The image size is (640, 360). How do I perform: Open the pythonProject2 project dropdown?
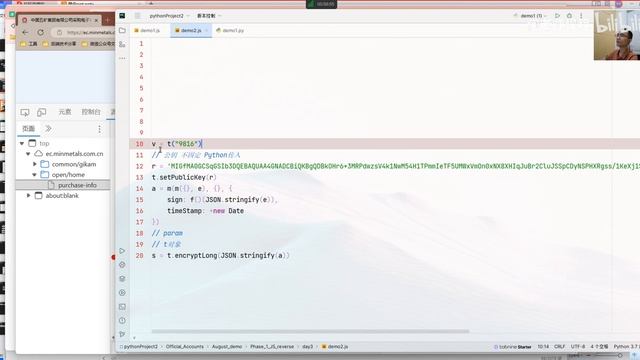[169, 16]
